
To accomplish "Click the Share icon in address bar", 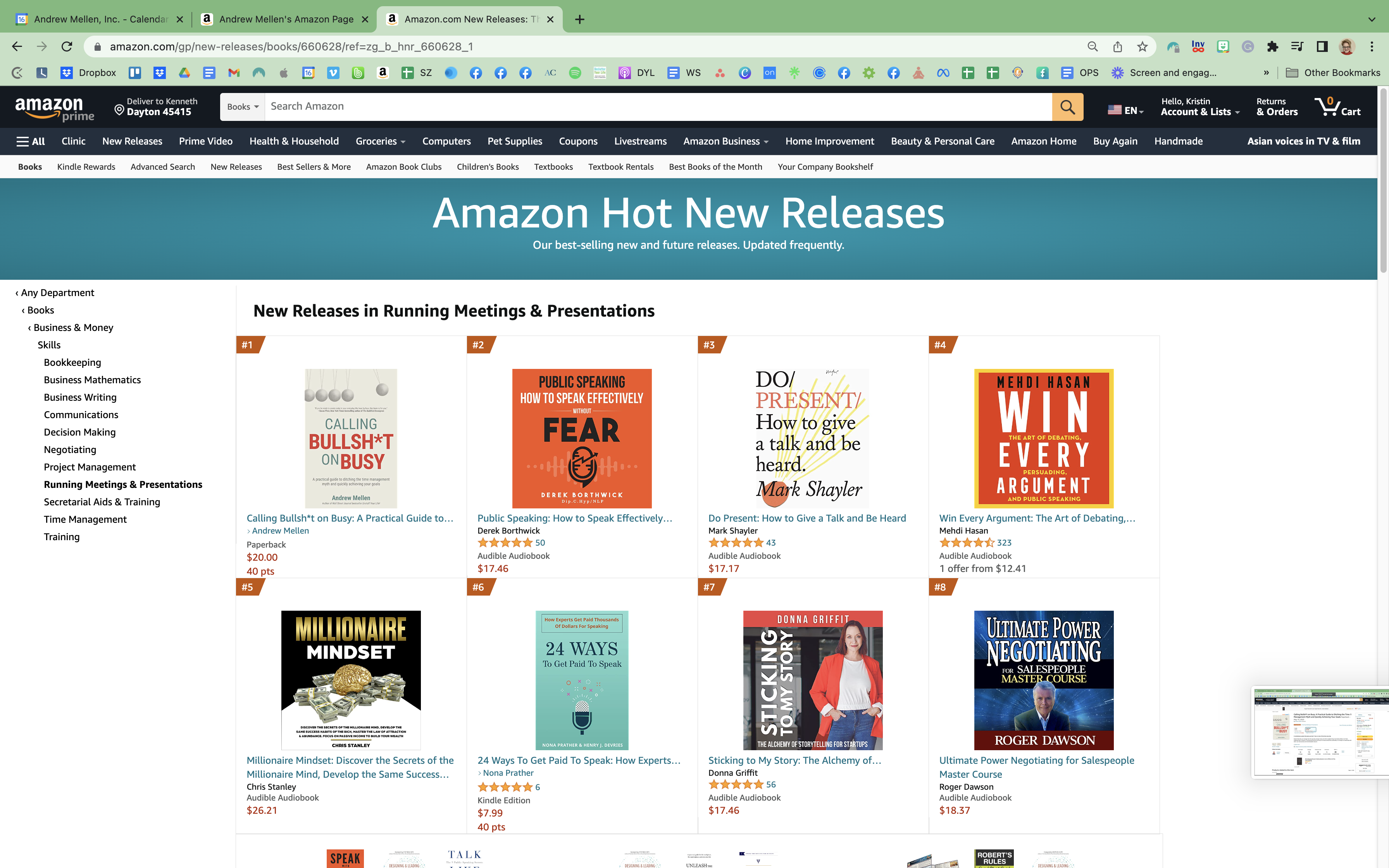I will (1117, 46).
